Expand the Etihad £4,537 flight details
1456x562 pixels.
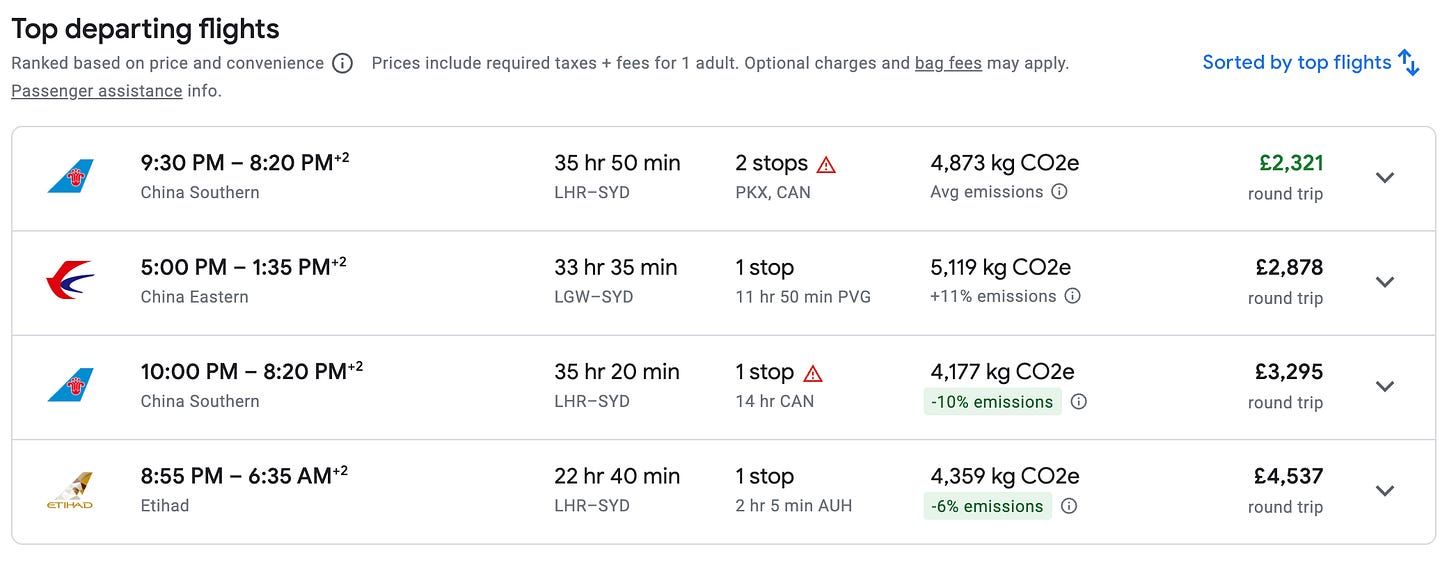click(1384, 491)
